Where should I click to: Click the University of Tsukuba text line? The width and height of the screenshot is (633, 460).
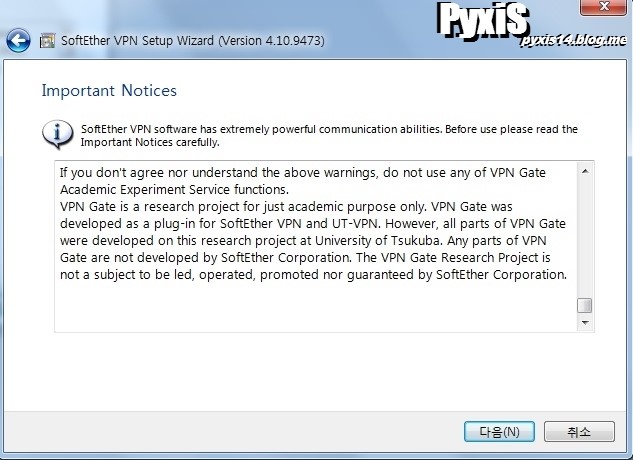click(x=303, y=240)
